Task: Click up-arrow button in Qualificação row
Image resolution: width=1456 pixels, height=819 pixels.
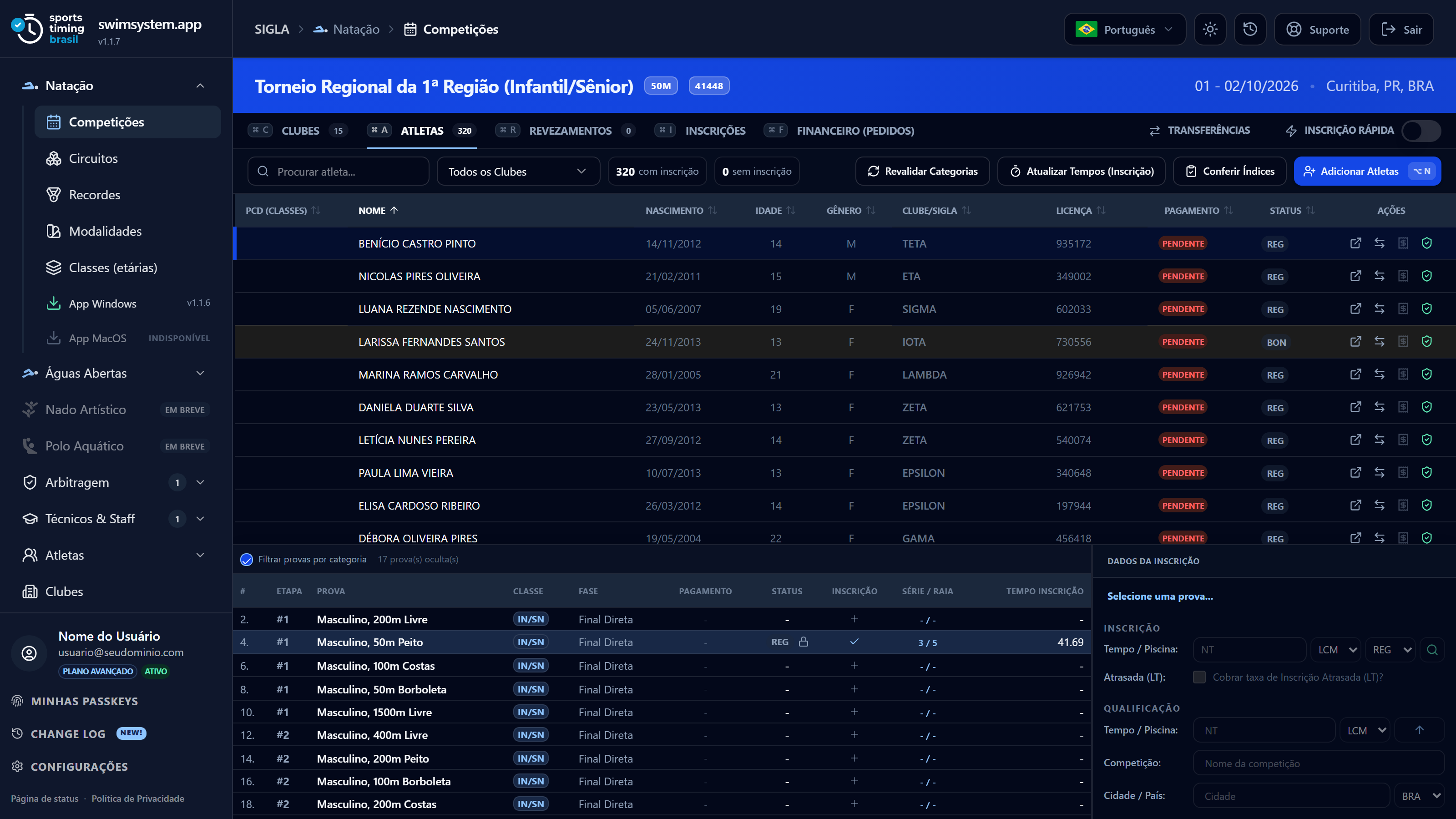Action: (1419, 730)
